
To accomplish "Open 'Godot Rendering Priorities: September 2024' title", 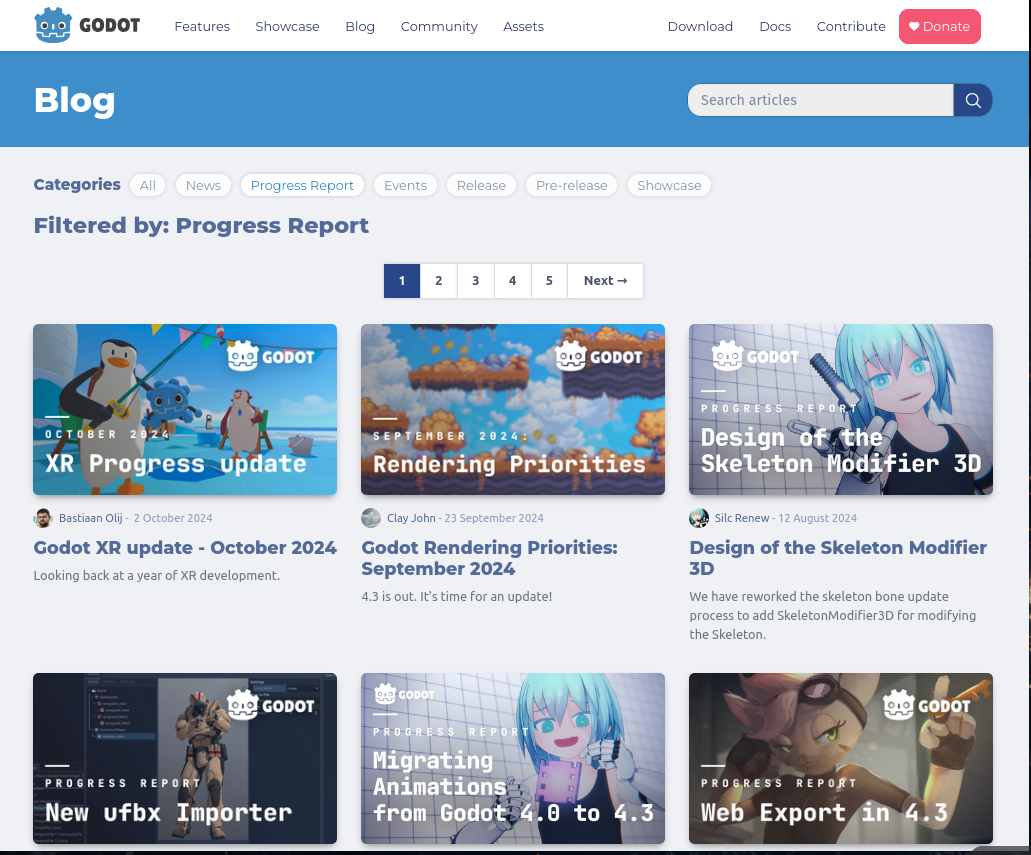I will (x=490, y=558).
